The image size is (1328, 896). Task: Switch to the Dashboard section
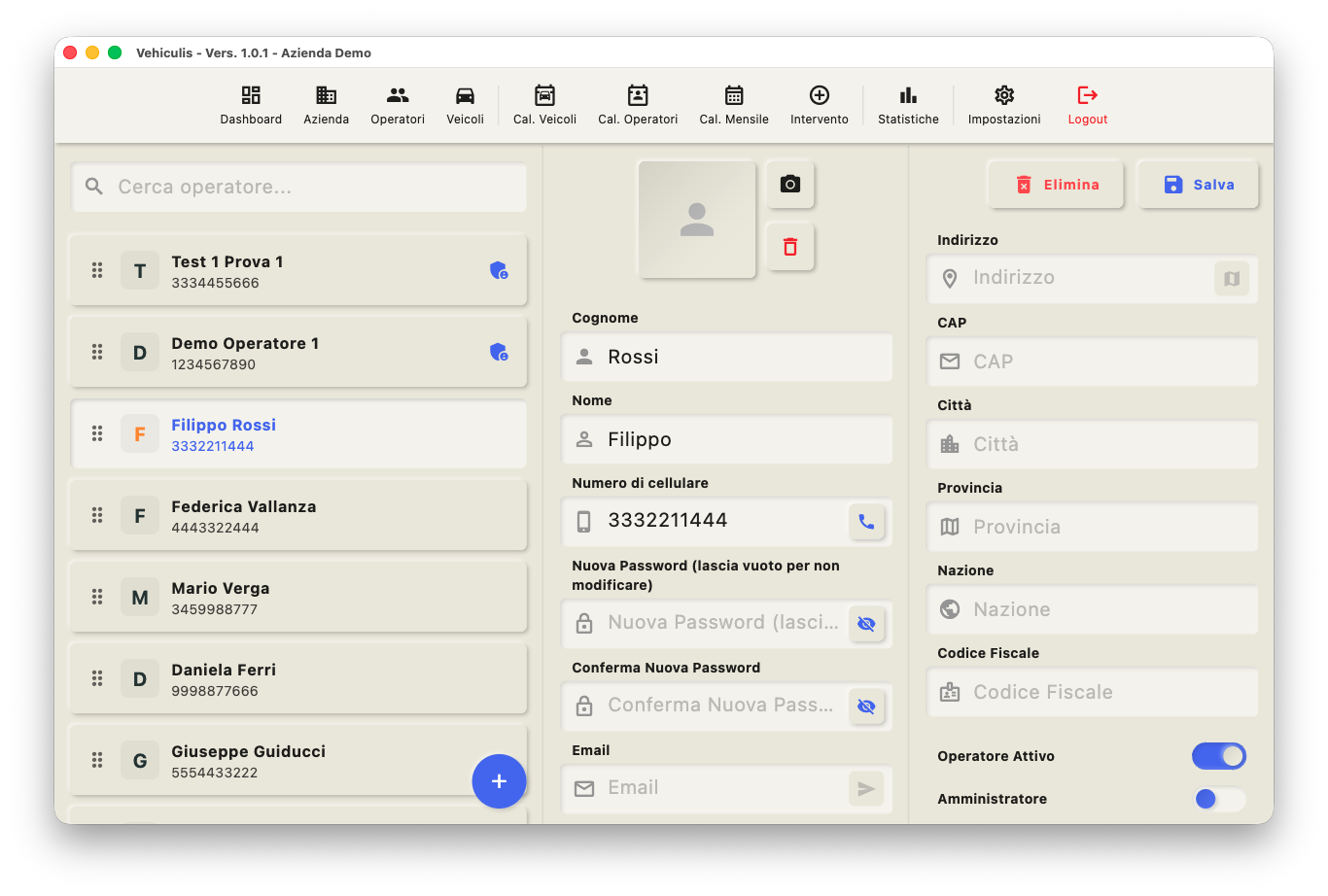251,105
